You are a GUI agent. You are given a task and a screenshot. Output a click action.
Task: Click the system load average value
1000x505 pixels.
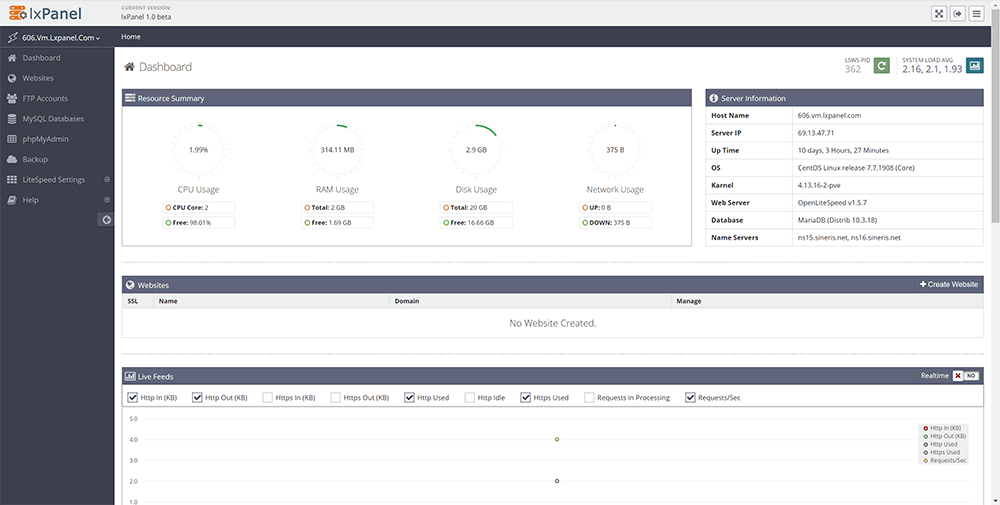tap(932, 70)
